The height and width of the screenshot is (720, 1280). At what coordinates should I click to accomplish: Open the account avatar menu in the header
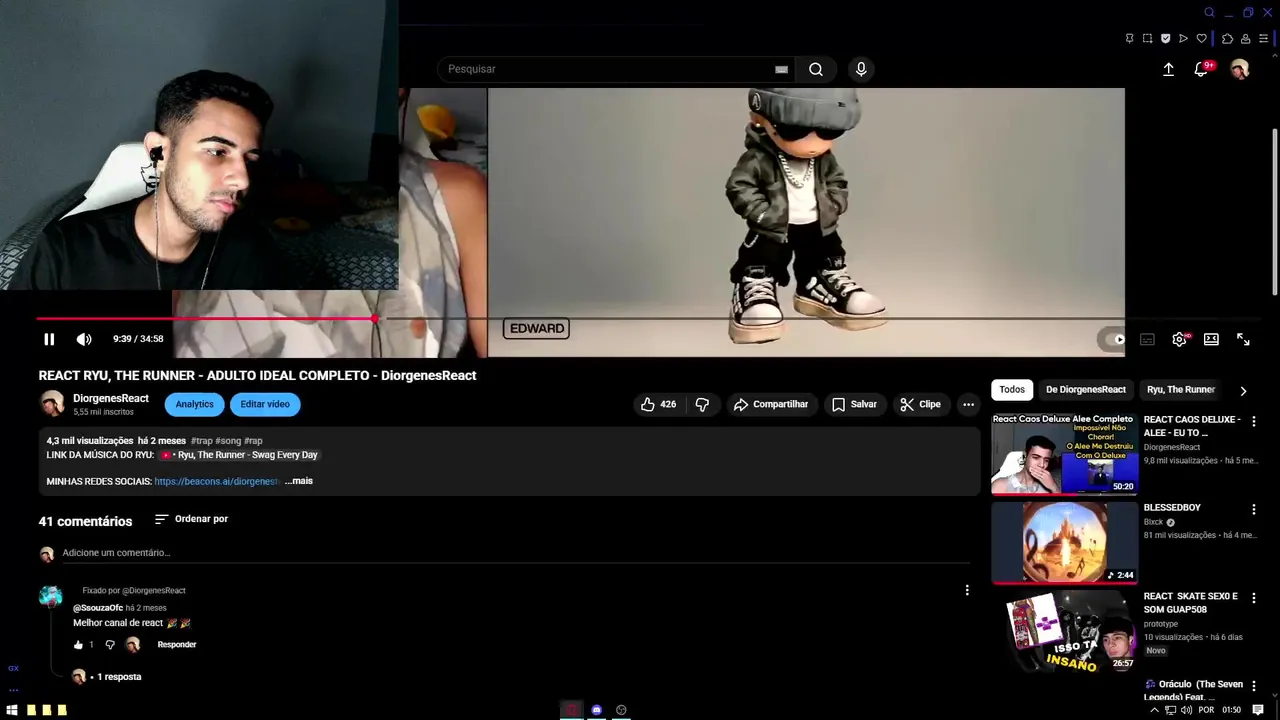pos(1240,69)
